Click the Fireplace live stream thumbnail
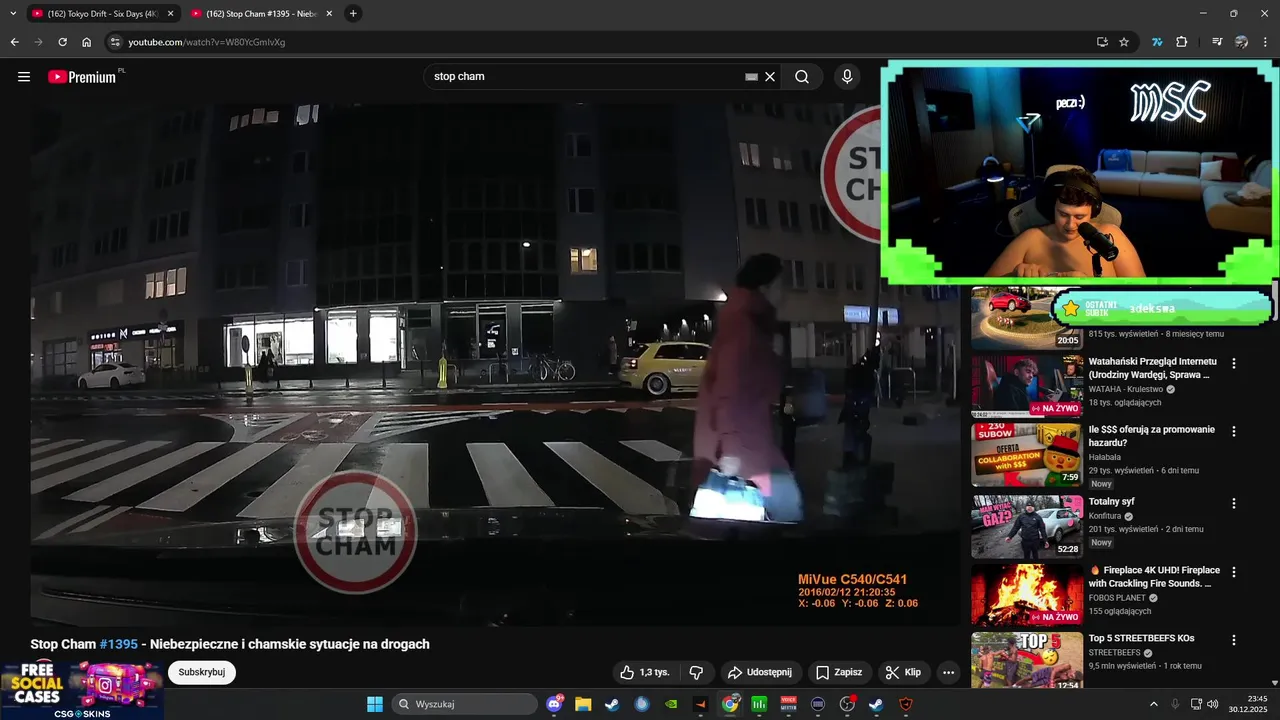This screenshot has height=720, width=1280. (x=1027, y=595)
